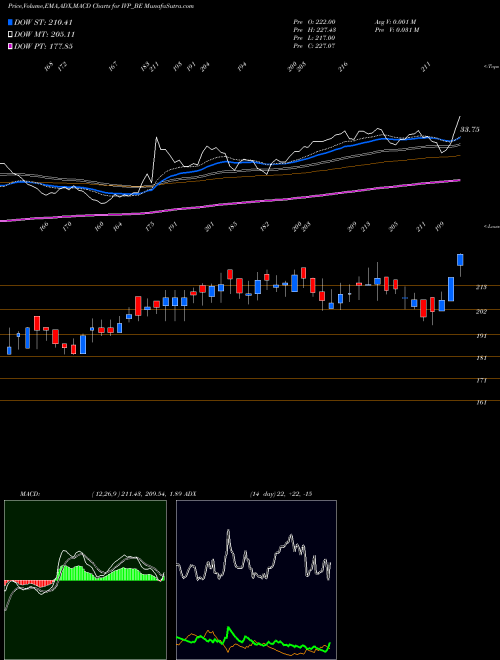The width and height of the screenshot is (500, 660).
Task: Click the chart title mentioning MunafaSutra.com
Action: pyautogui.click(x=101, y=7)
